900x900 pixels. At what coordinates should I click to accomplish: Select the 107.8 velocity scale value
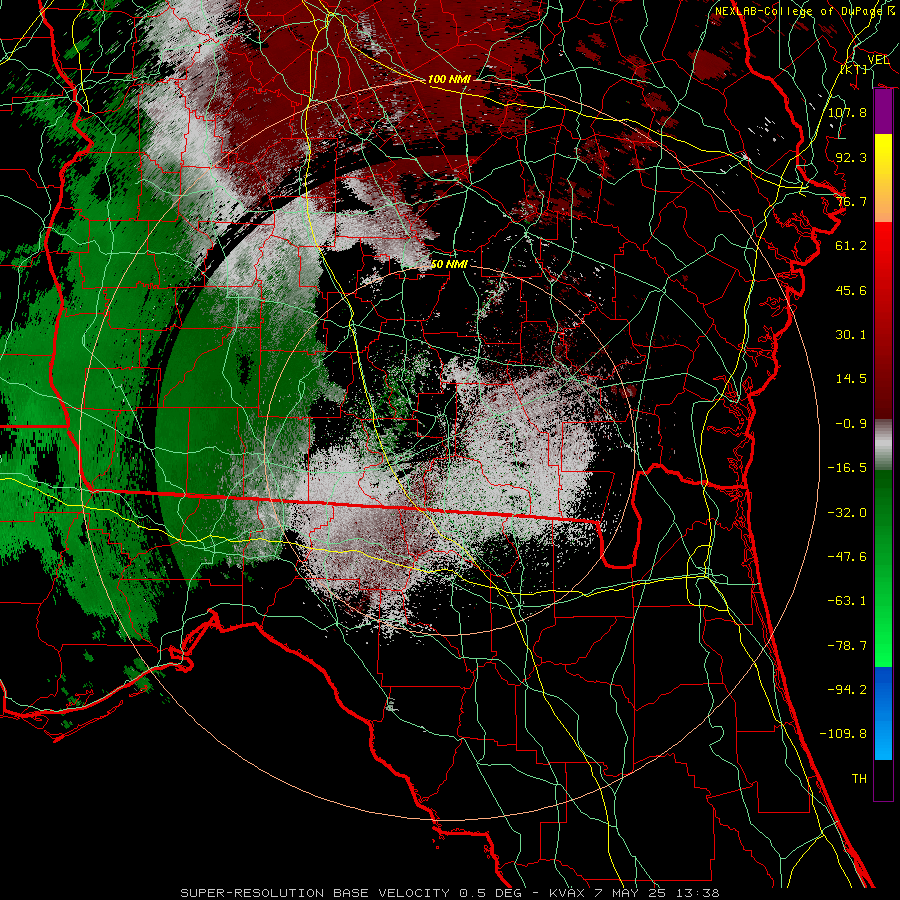[x=847, y=112]
